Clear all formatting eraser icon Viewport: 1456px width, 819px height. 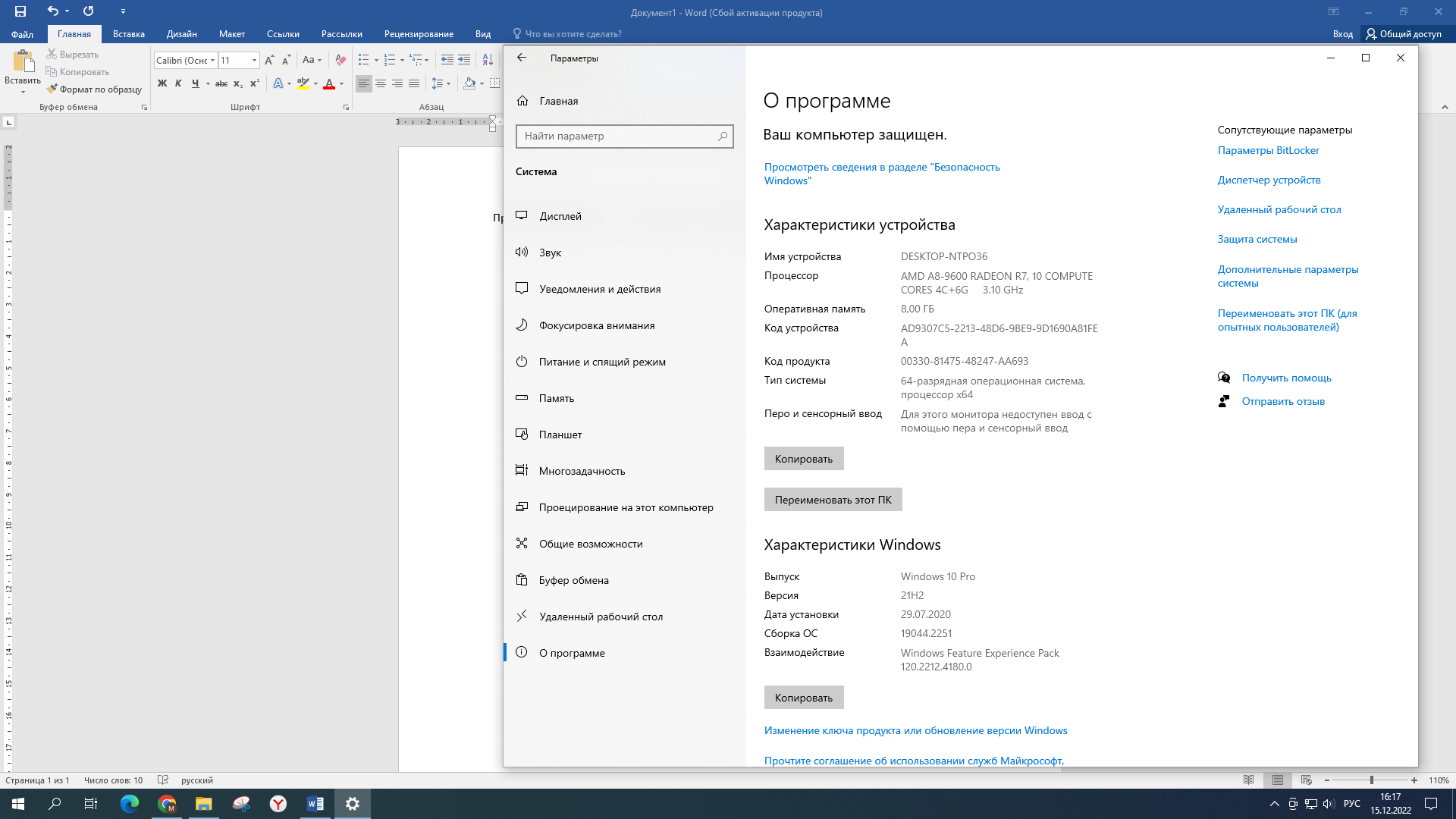tap(341, 60)
